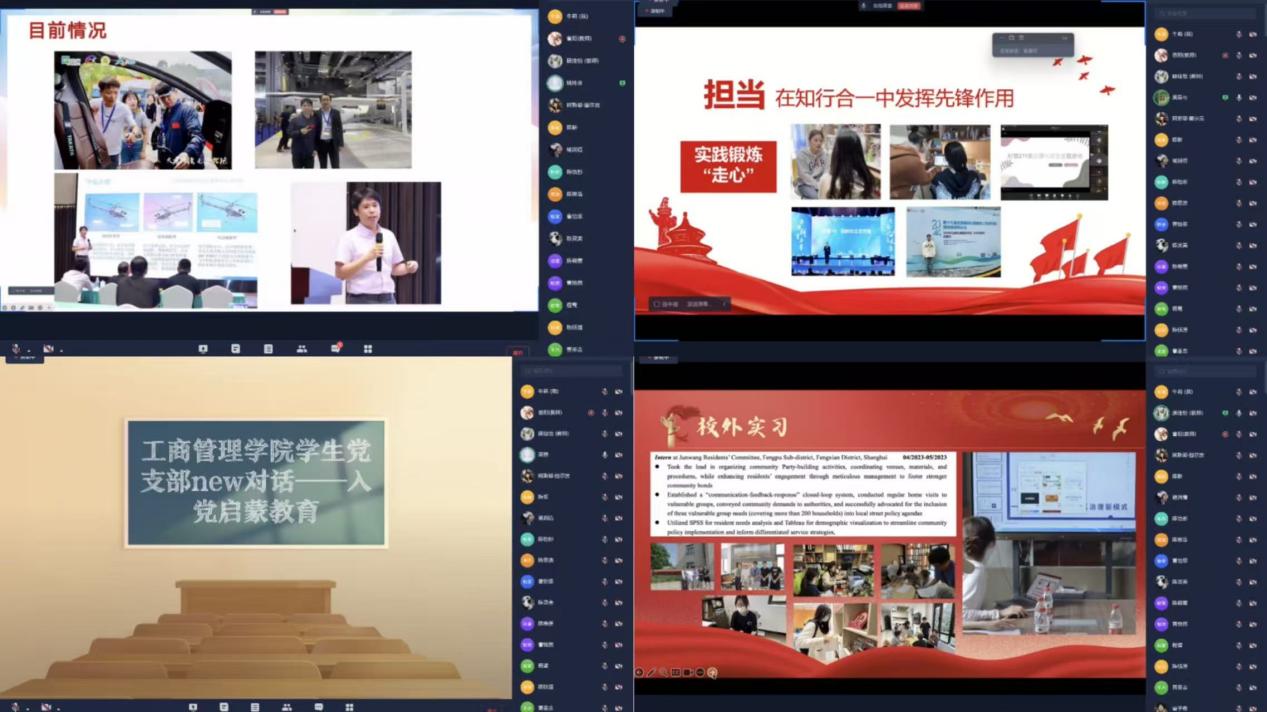Select pen annotation tool below bottom-right slide

(x=651, y=673)
